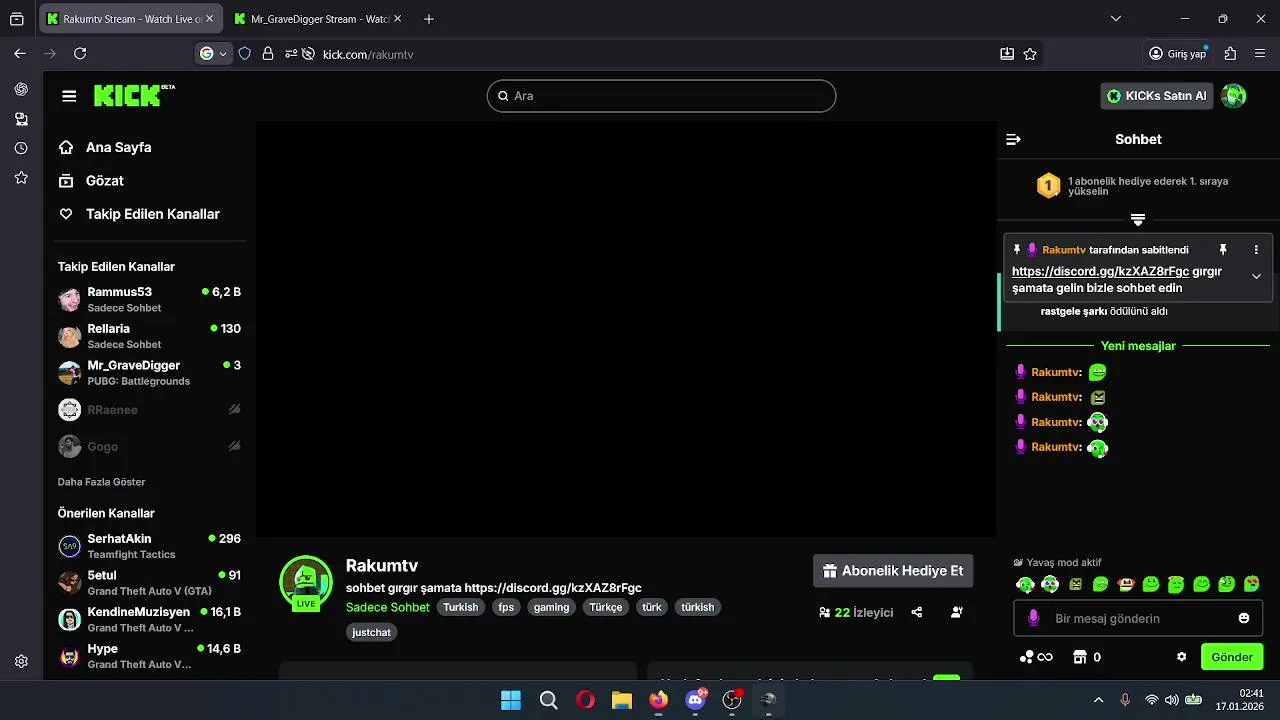Open Discord from the taskbar

pyautogui.click(x=696, y=700)
